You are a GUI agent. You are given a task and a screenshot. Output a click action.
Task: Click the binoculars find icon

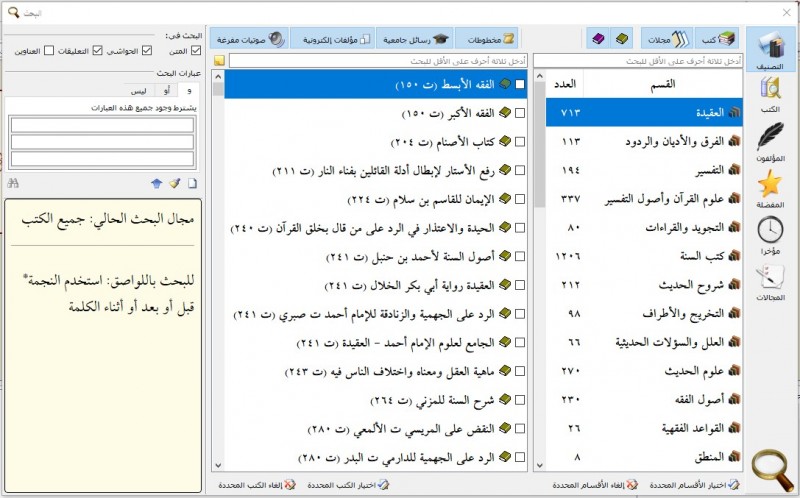13,183
